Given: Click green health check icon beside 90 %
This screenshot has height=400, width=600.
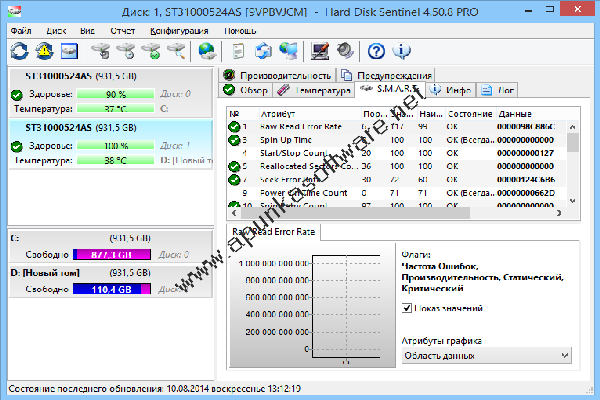Looking at the screenshot, I should click(17, 94).
